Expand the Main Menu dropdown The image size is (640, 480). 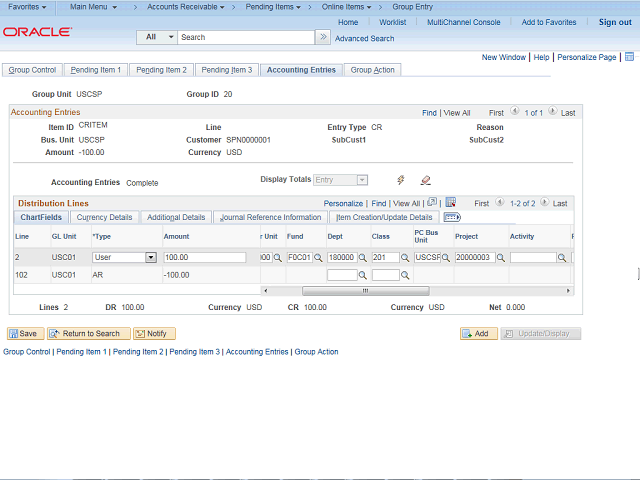point(93,7)
